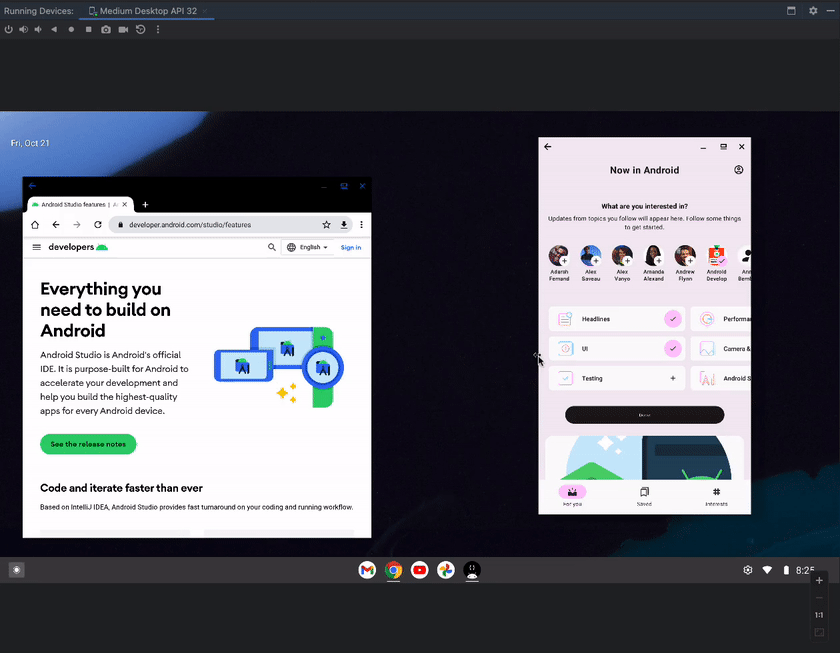Tap the account icon in Now in Android

[738, 169]
